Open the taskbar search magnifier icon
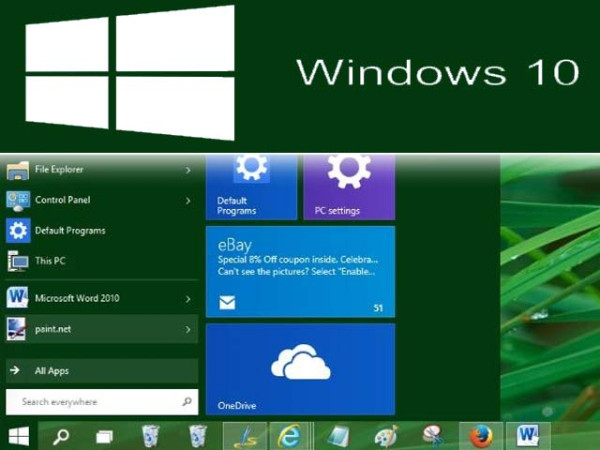This screenshot has width=600, height=450. pyautogui.click(x=61, y=435)
